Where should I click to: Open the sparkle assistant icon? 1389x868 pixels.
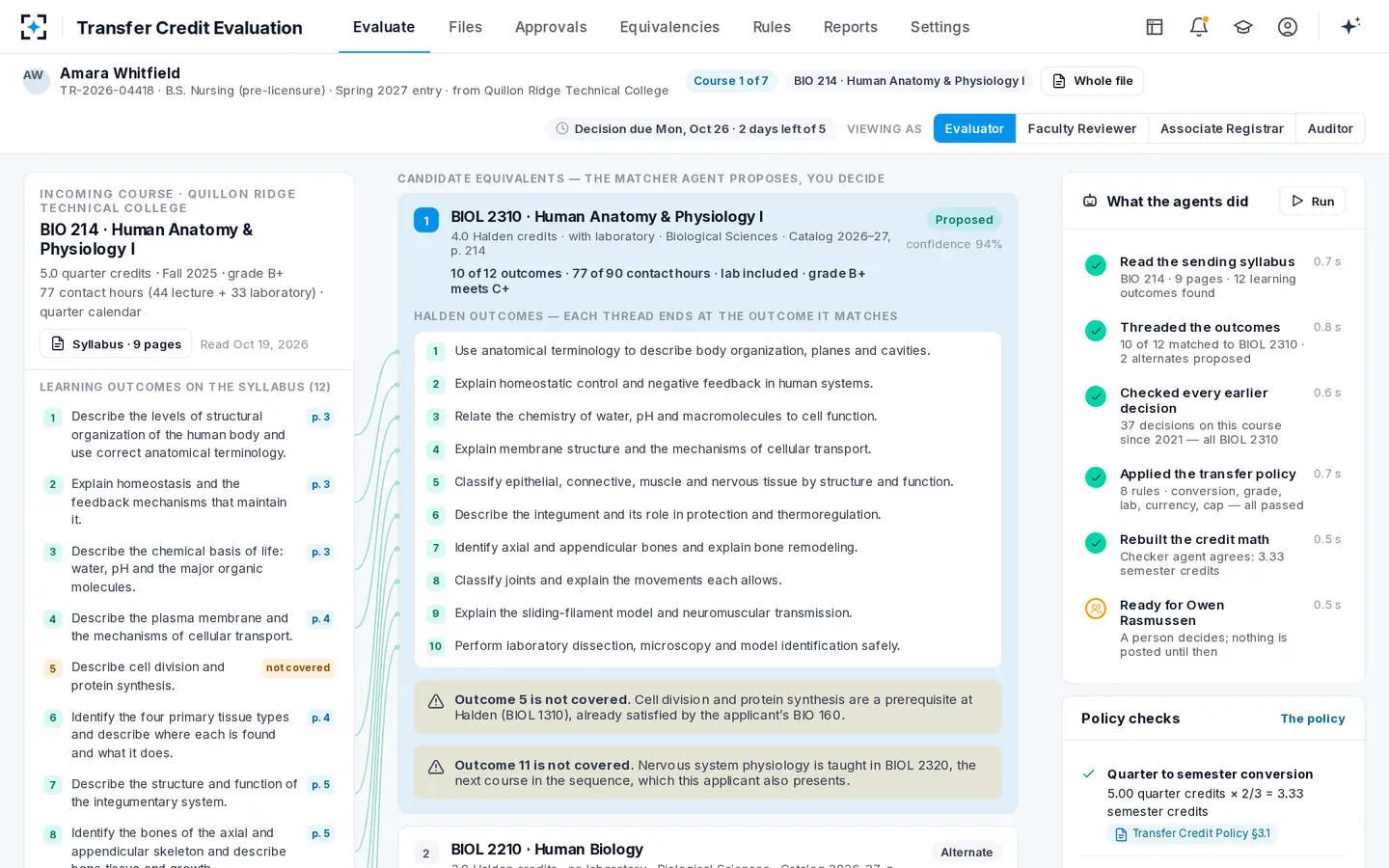[x=1350, y=26]
